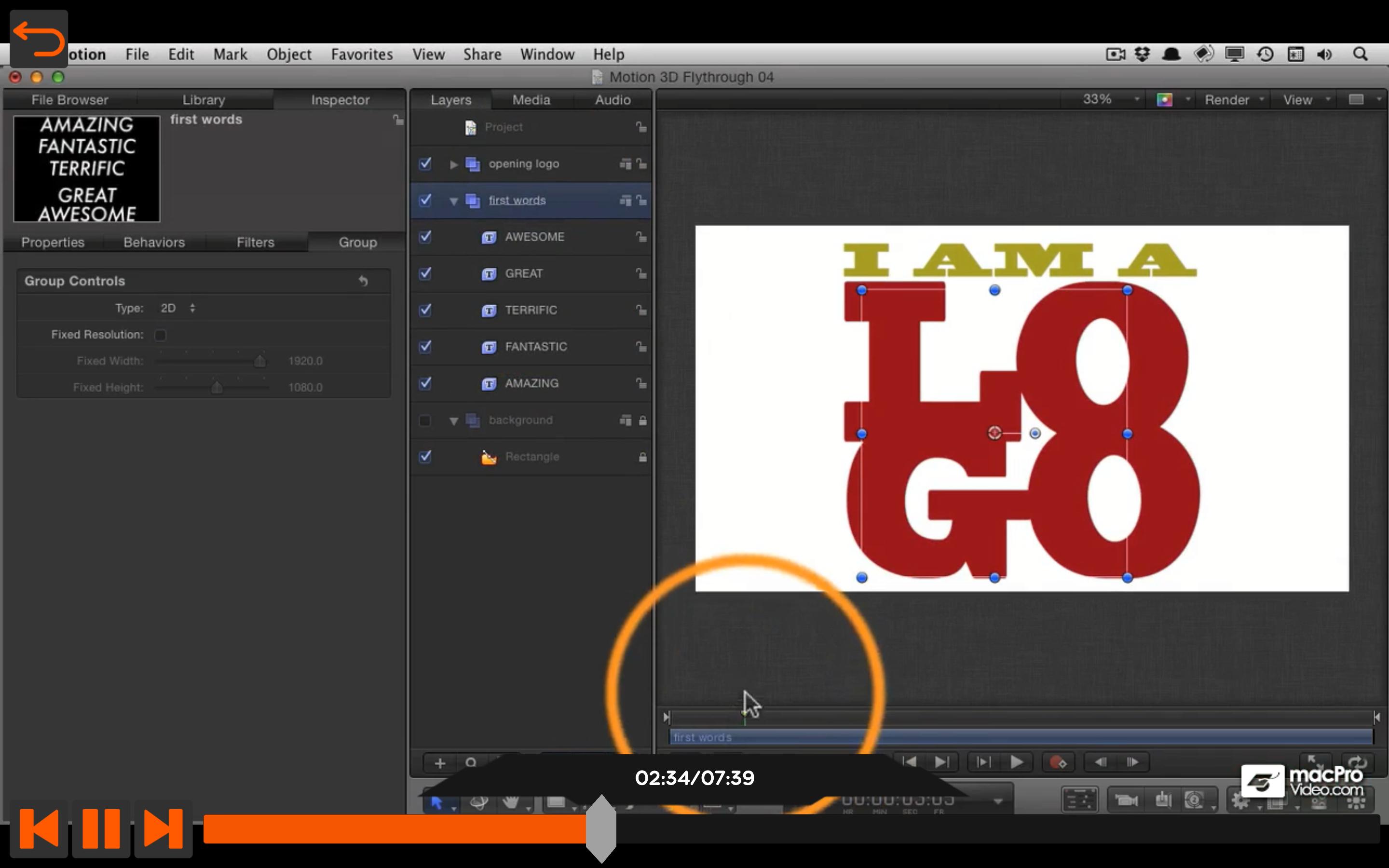Enable the red Record animation button

tap(1057, 762)
